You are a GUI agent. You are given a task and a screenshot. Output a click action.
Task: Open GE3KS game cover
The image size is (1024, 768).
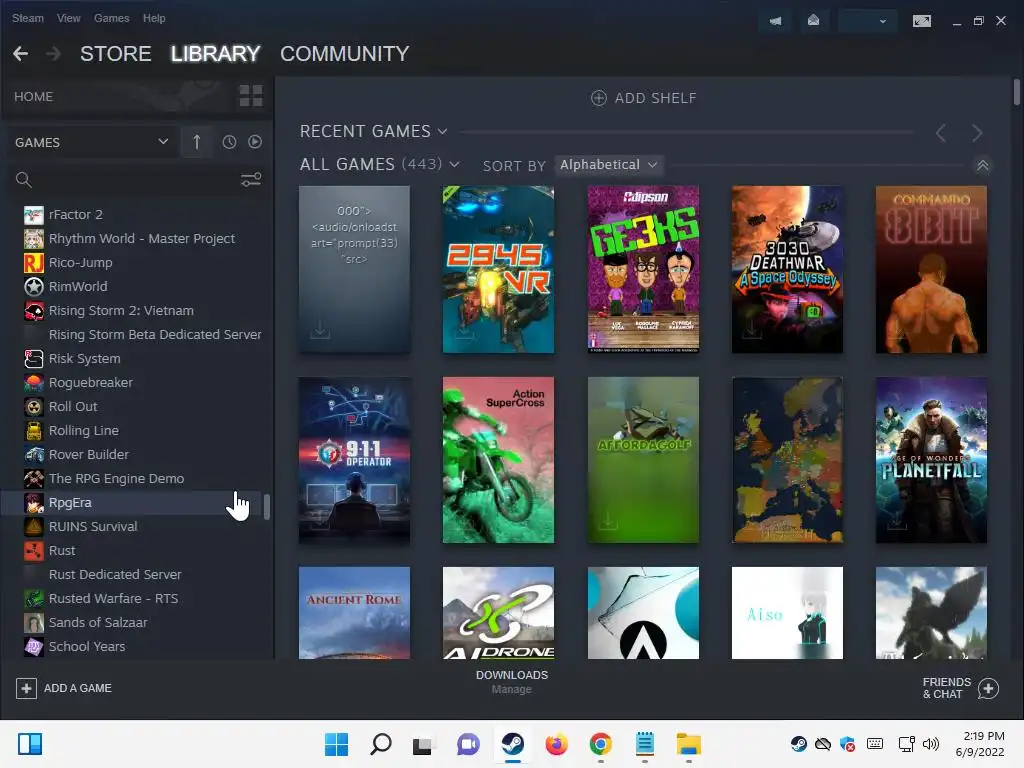(x=643, y=269)
